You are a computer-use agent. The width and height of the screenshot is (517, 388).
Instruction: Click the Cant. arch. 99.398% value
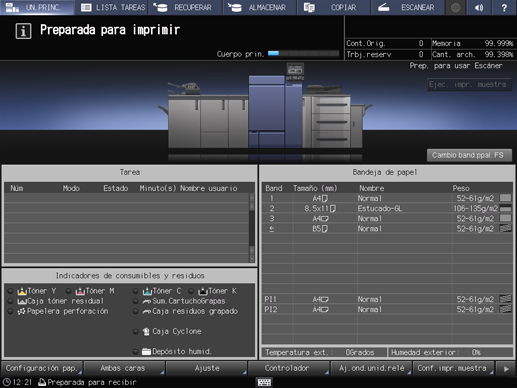click(x=499, y=54)
